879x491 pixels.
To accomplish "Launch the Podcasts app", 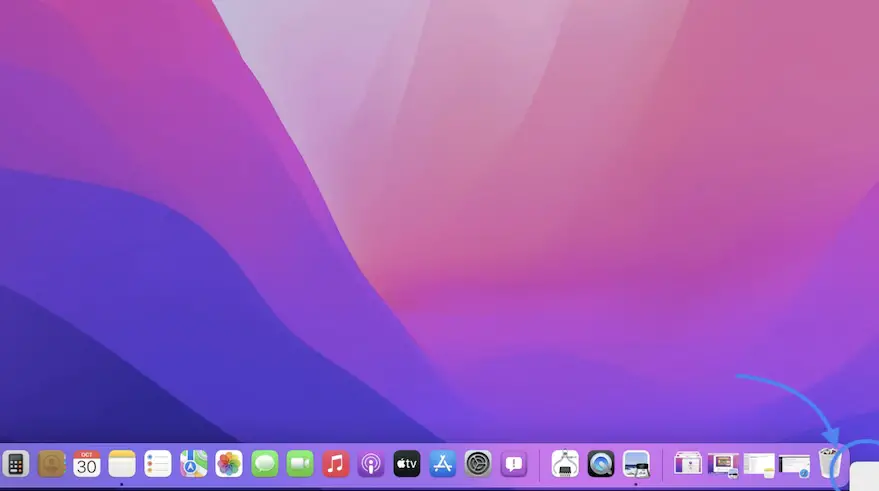I will coord(371,464).
